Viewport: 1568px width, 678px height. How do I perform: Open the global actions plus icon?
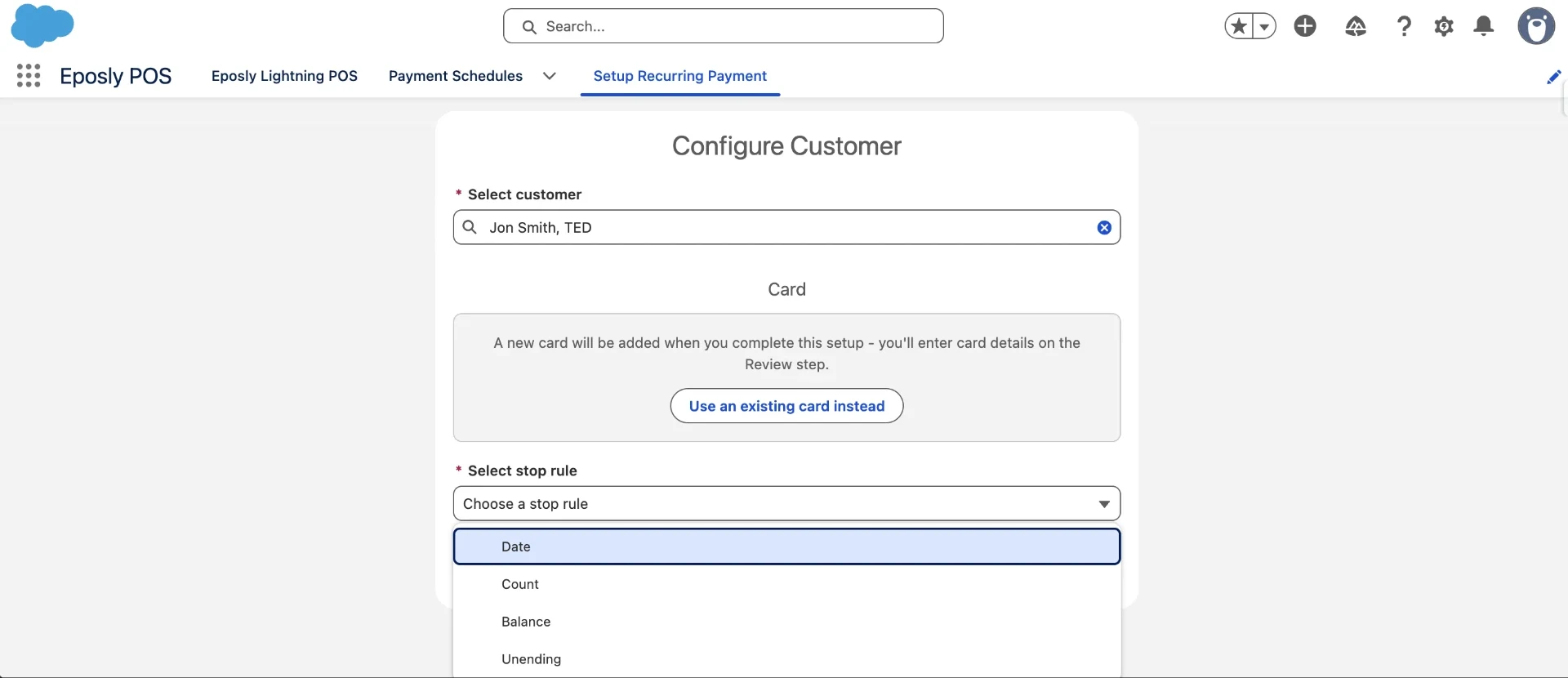click(1305, 26)
